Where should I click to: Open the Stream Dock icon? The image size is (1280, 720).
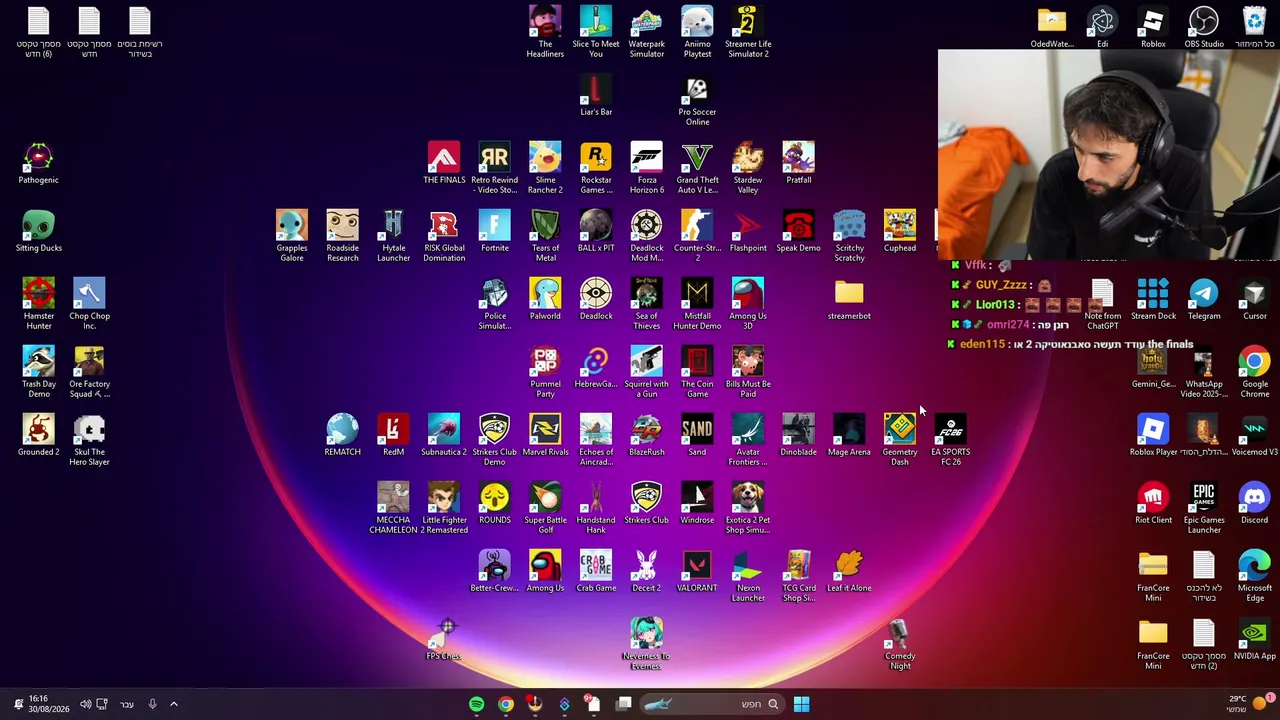coord(1153,300)
